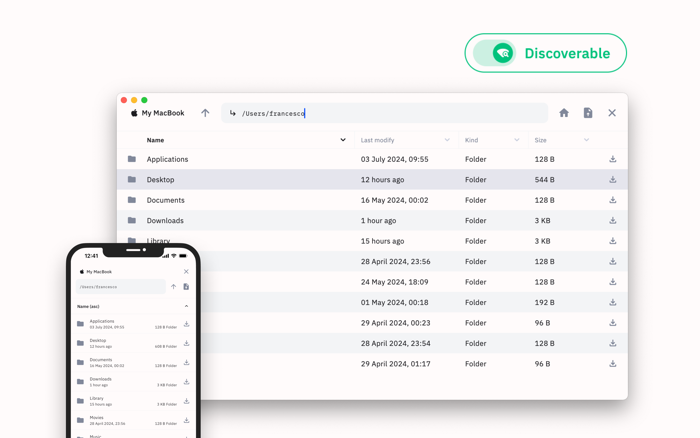This screenshot has width=700, height=438.
Task: Click the Kind column header text
Action: (x=471, y=140)
